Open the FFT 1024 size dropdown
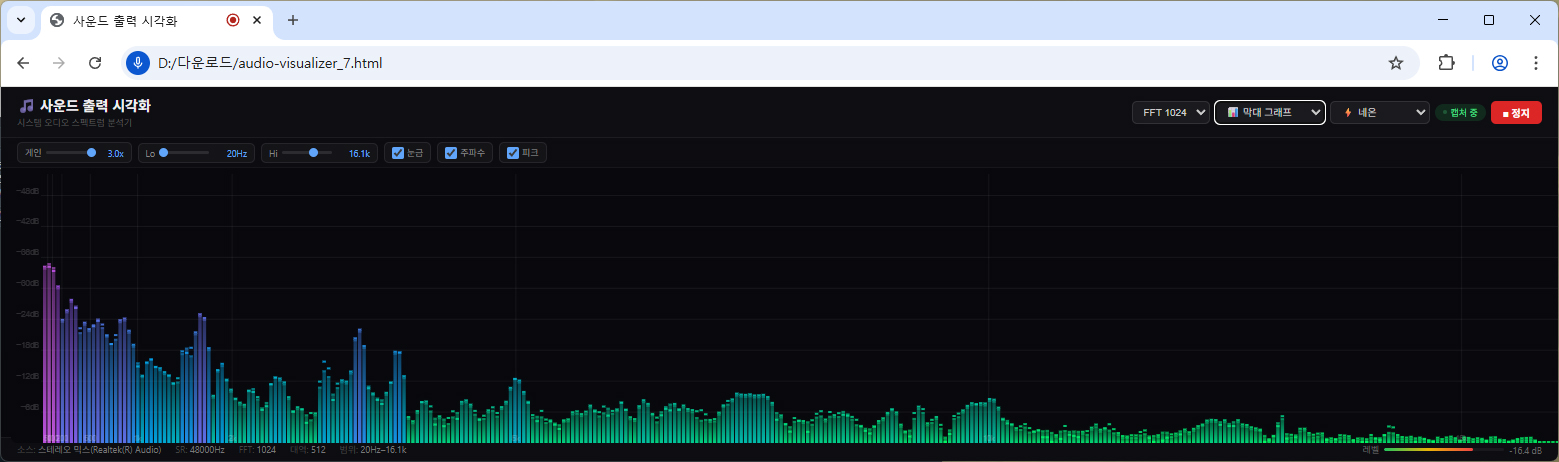Screen dimensions: 1559x462 pos(1170,113)
